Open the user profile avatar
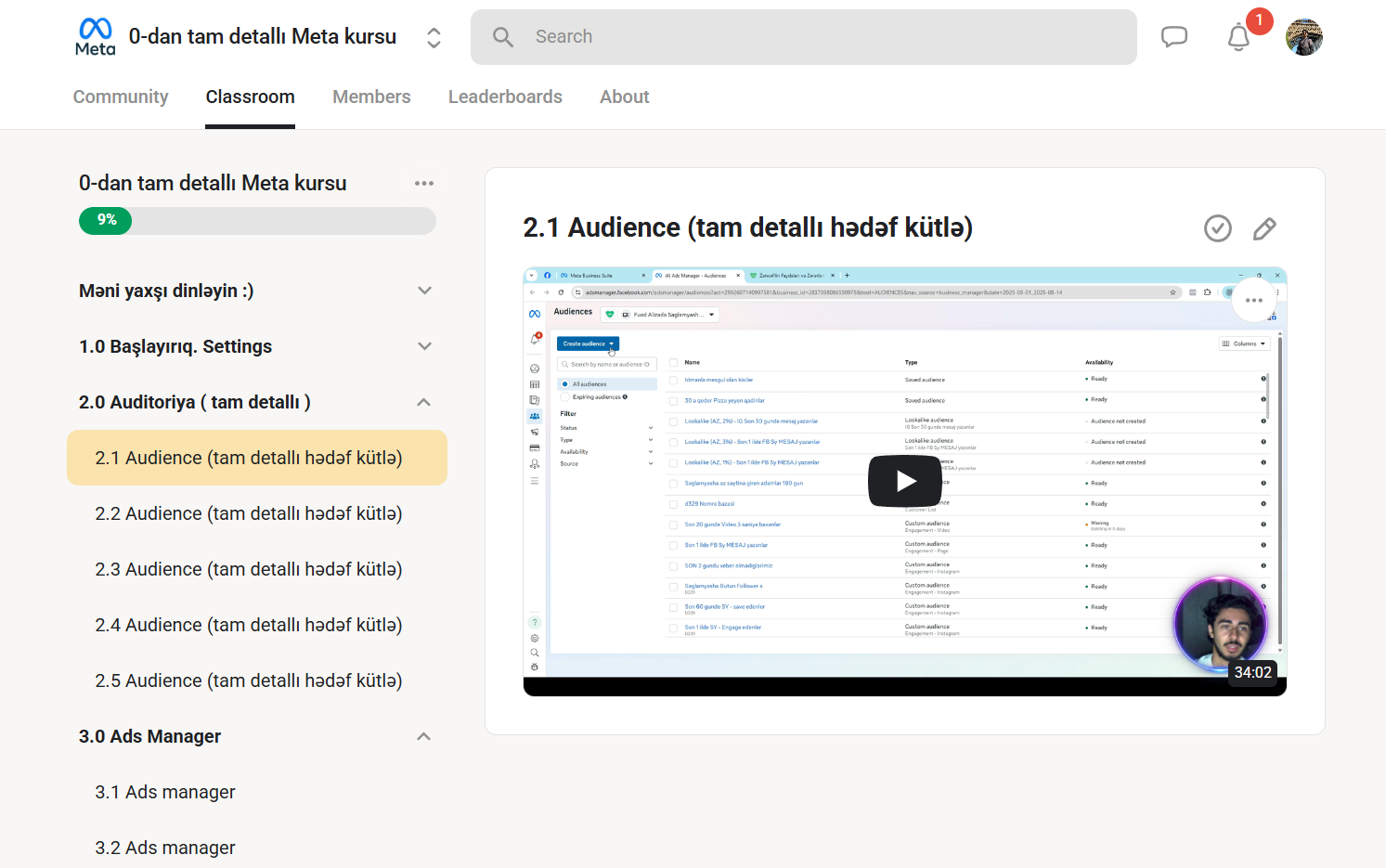The height and width of the screenshot is (868, 1386). pyautogui.click(x=1303, y=37)
